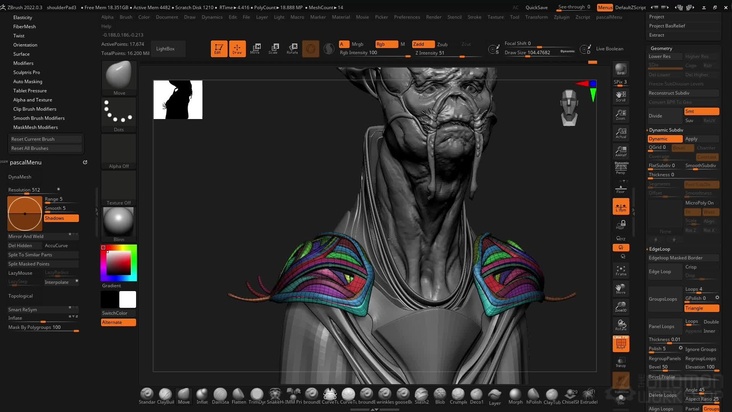Image resolution: width=732 pixels, height=412 pixels.
Task: Expand the Alpha and Texture submenu
Action: click(x=33, y=100)
